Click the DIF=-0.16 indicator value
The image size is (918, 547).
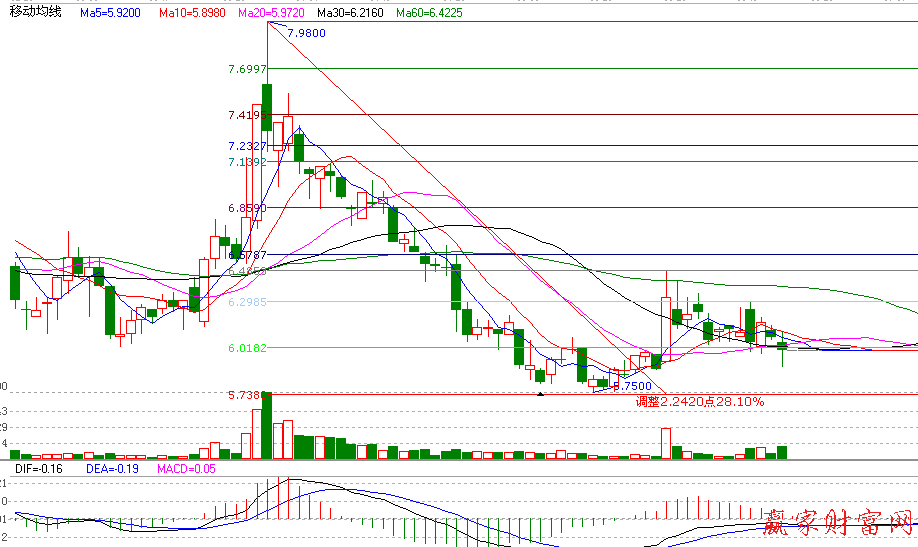coord(38,468)
